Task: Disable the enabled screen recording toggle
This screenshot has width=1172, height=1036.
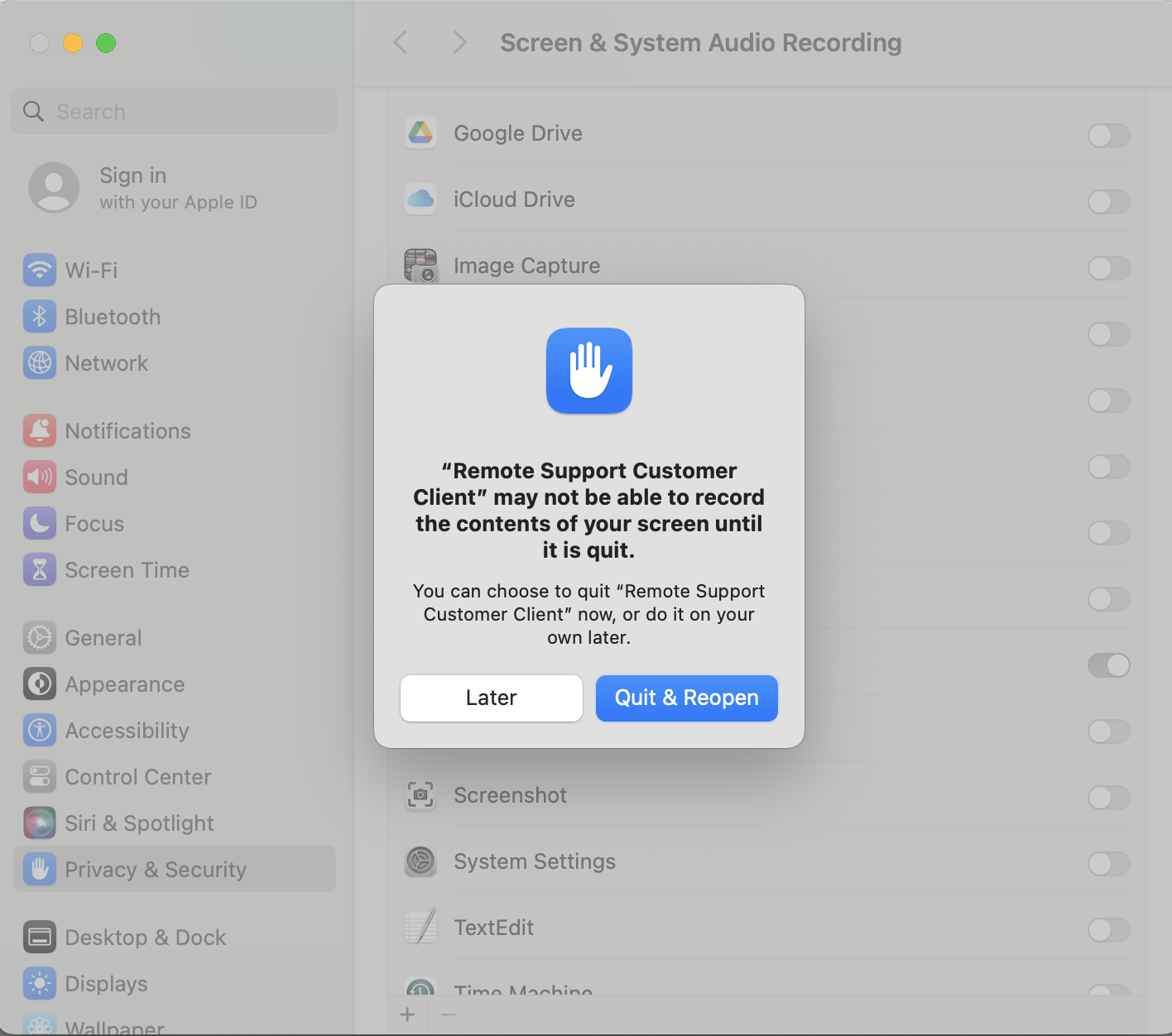Action: (1108, 665)
